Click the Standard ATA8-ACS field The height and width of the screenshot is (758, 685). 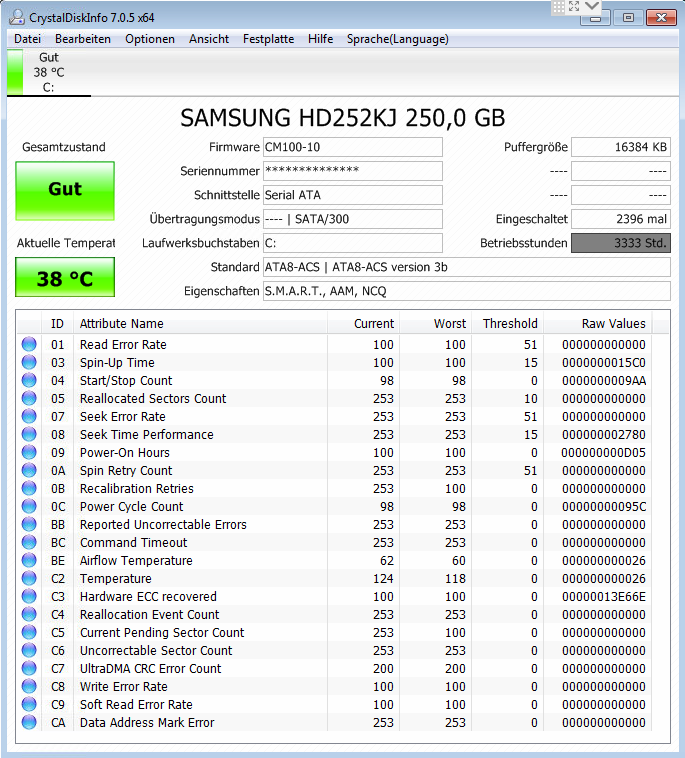[466, 267]
